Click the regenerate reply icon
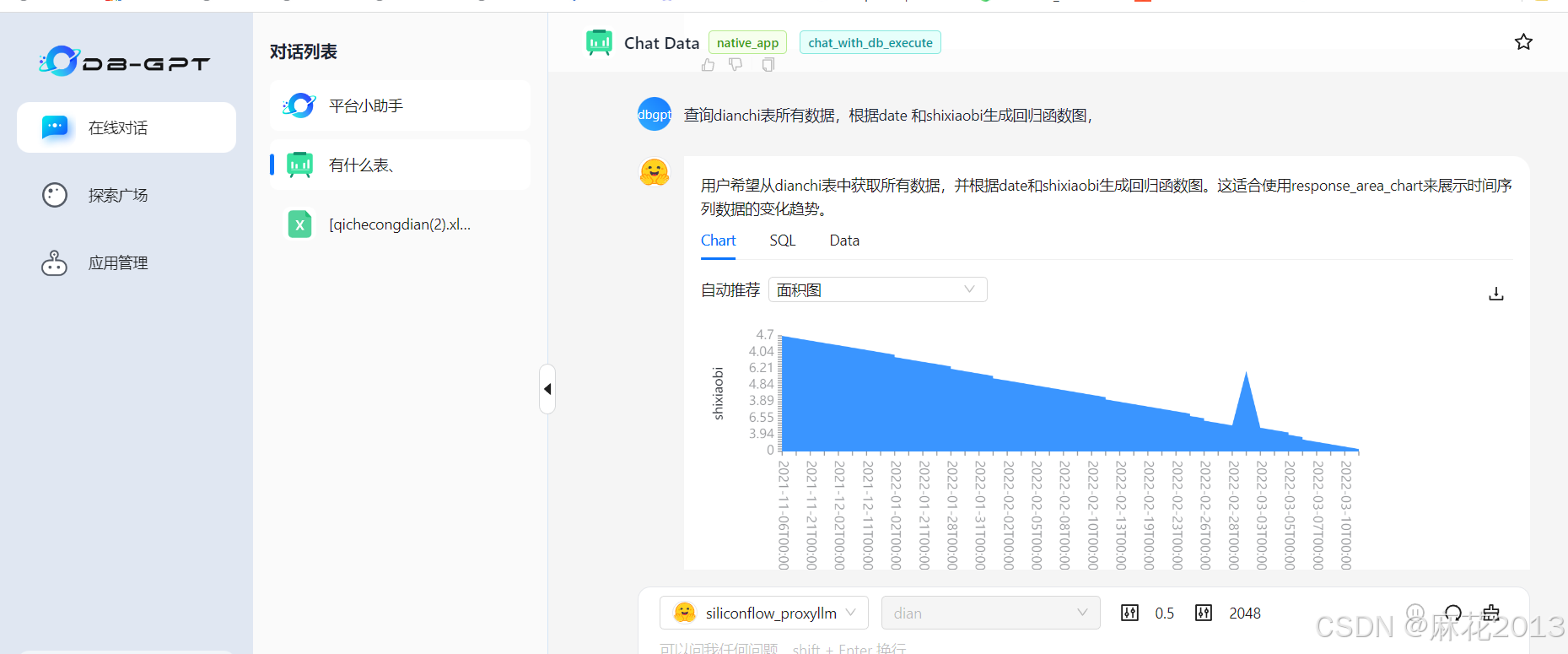Screen dimensions: 1568x654 [x=1453, y=613]
